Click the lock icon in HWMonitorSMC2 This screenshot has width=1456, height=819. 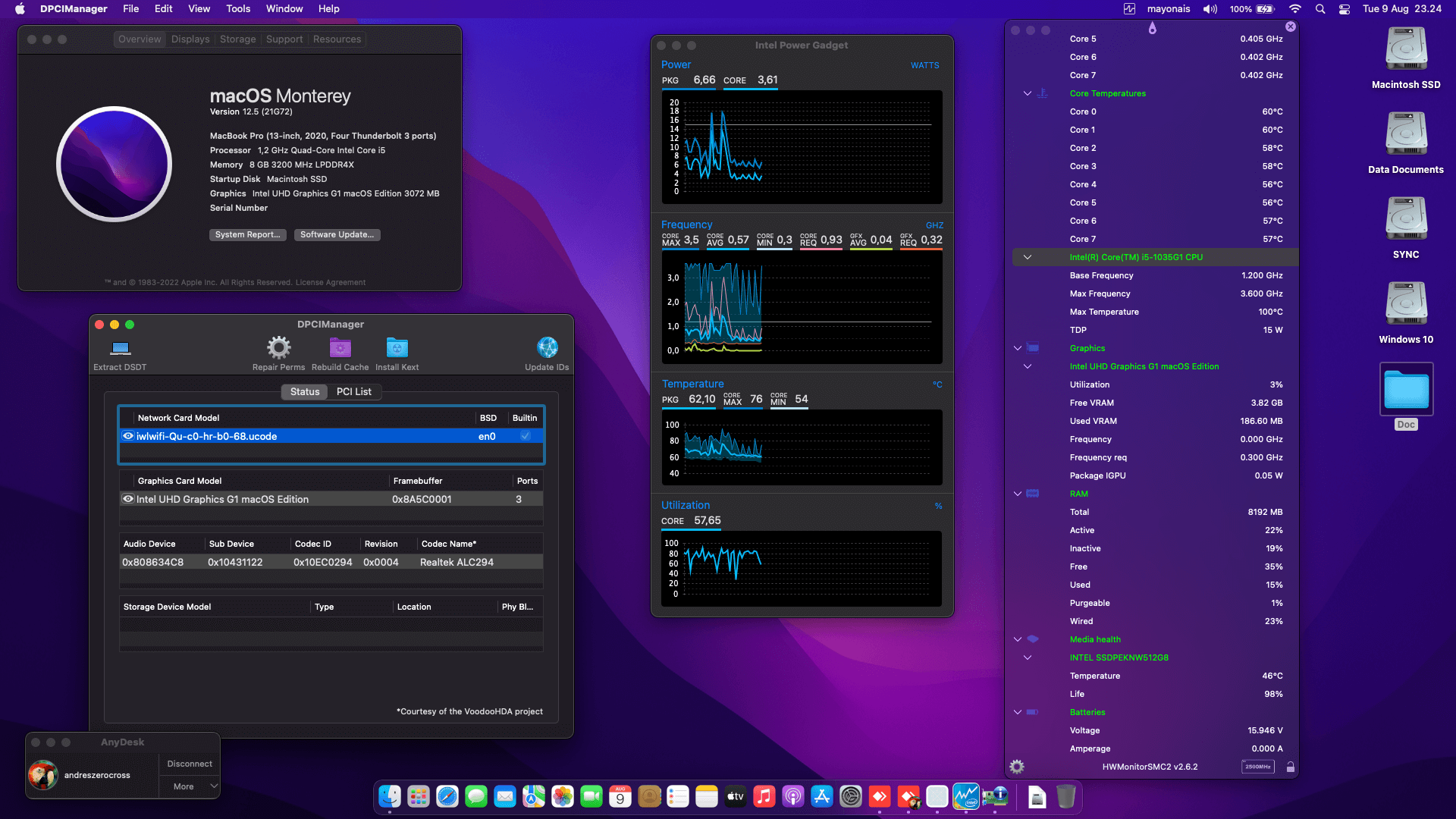(x=1290, y=767)
